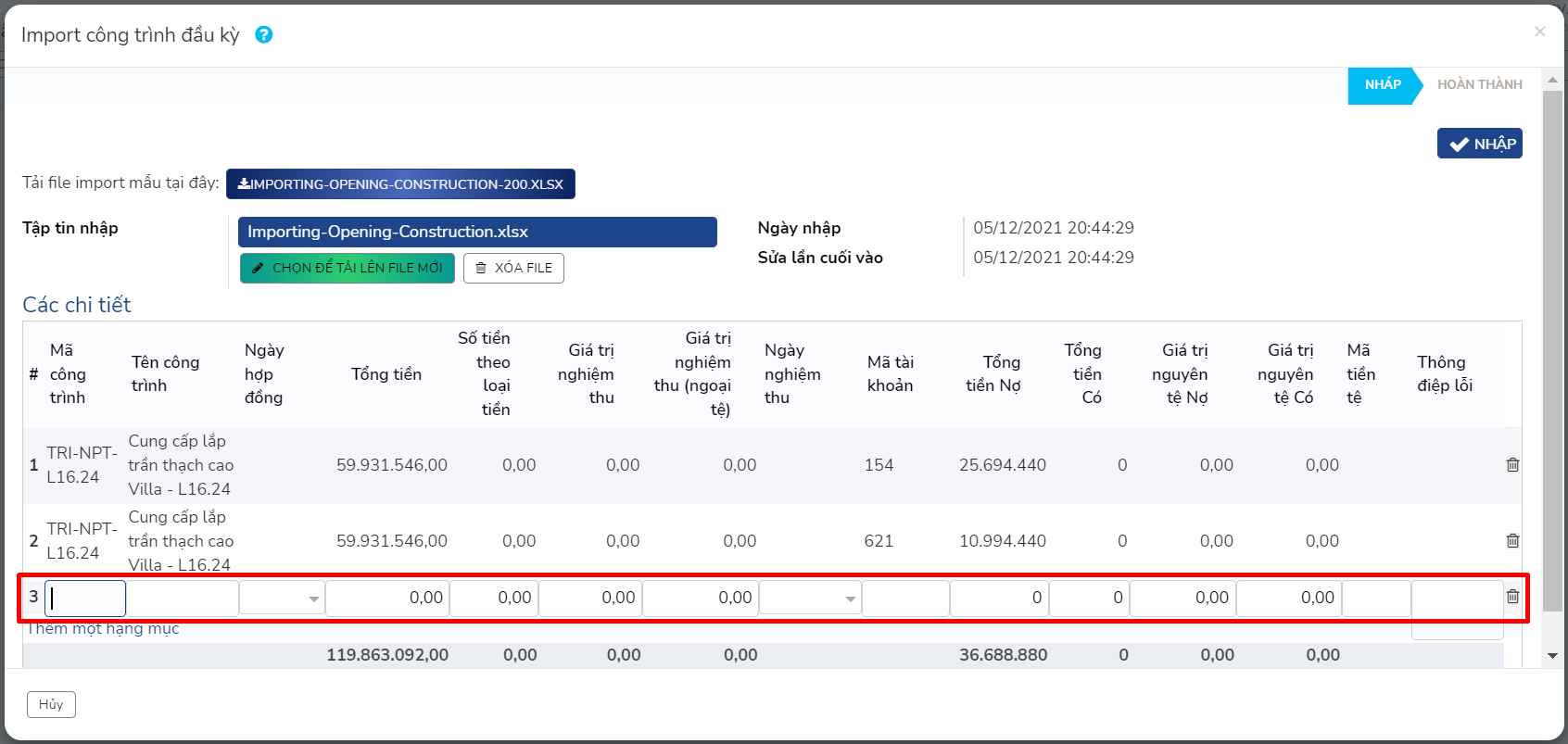Viewport: 1568px width, 744px height.
Task: Close the import dialog with X
Action: [x=1540, y=32]
